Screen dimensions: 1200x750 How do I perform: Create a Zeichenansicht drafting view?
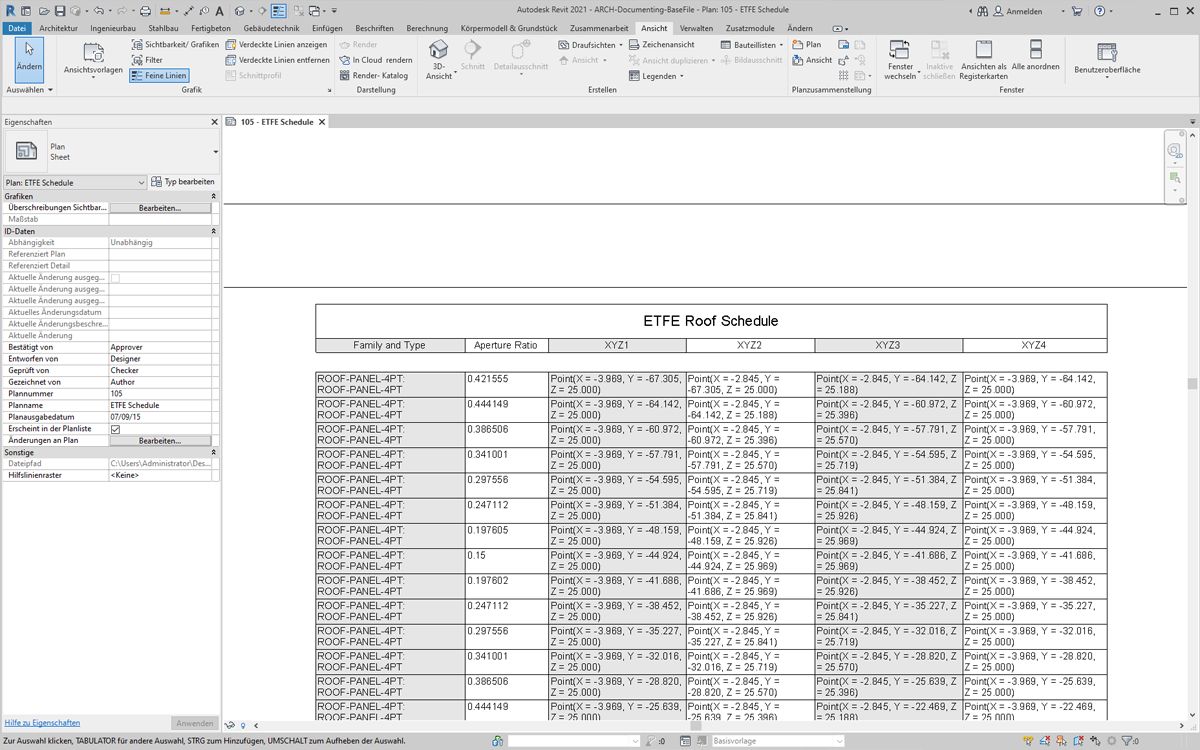pyautogui.click(x=661, y=45)
